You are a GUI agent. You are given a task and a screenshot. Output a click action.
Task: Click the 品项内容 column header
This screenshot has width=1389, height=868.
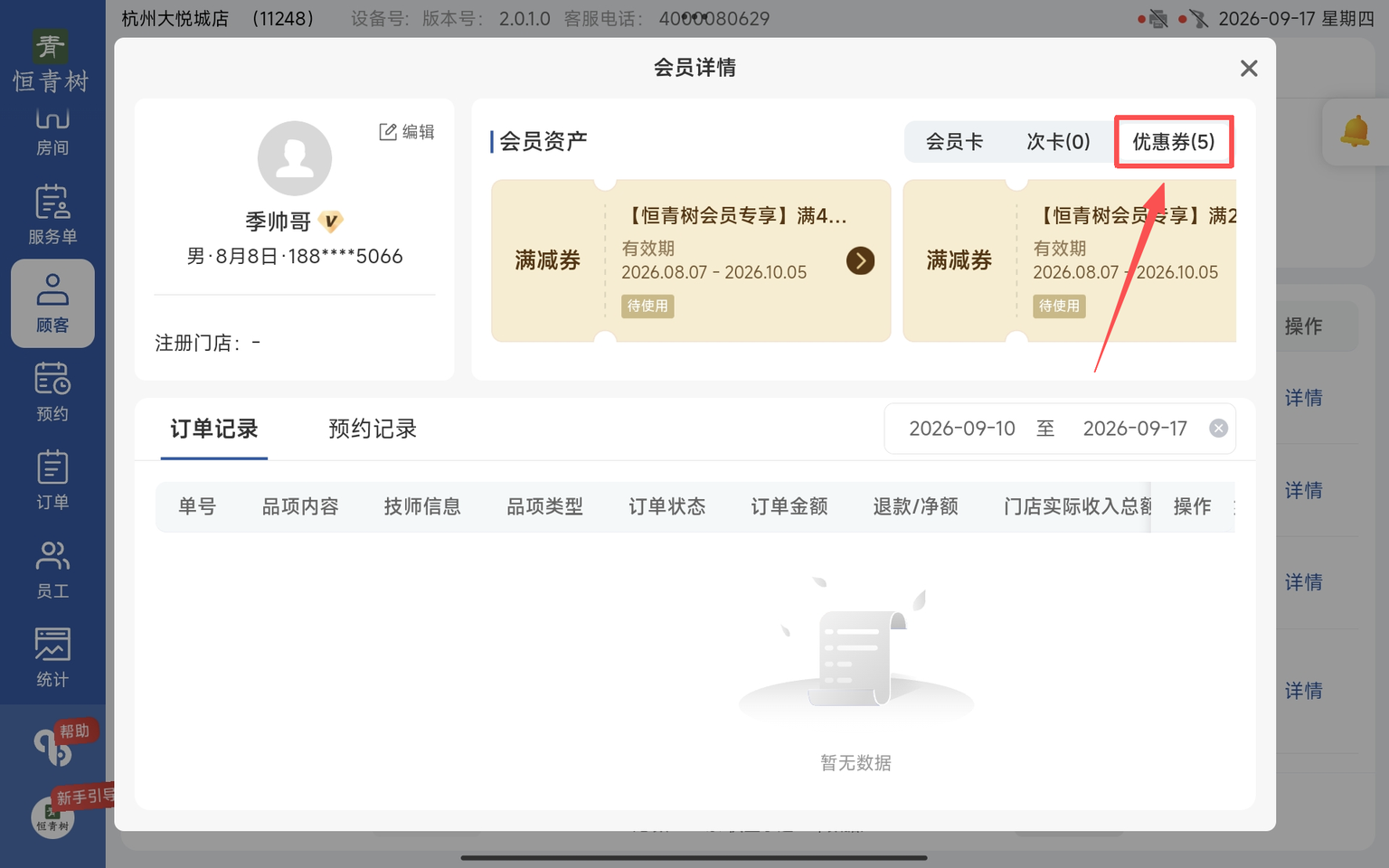[x=300, y=506]
